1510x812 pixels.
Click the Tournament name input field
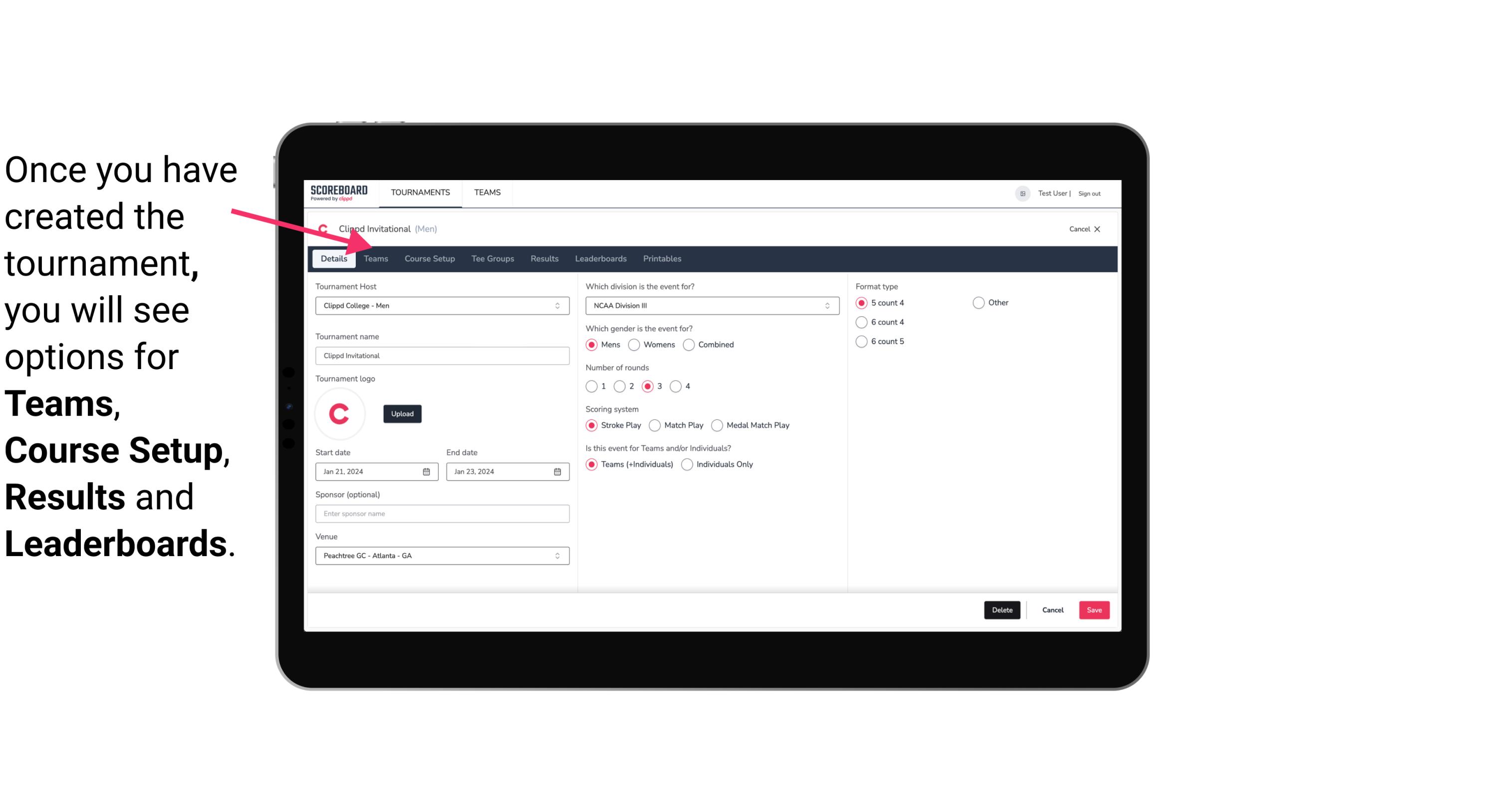(x=442, y=355)
